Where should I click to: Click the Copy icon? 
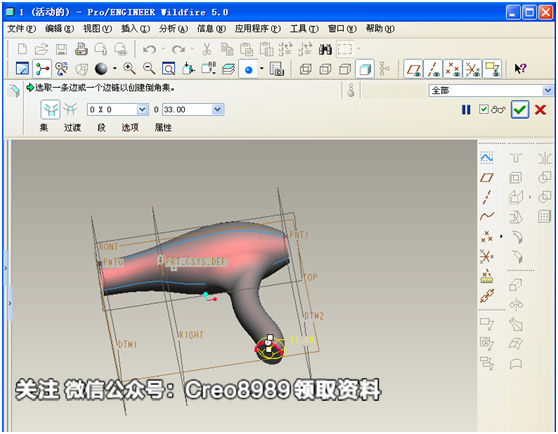(227, 49)
